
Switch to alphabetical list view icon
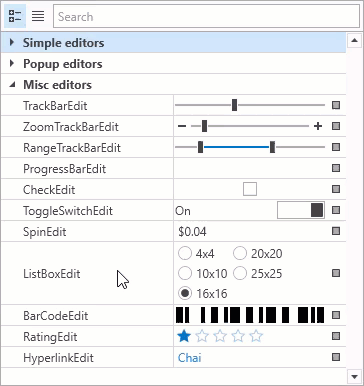[38, 16]
